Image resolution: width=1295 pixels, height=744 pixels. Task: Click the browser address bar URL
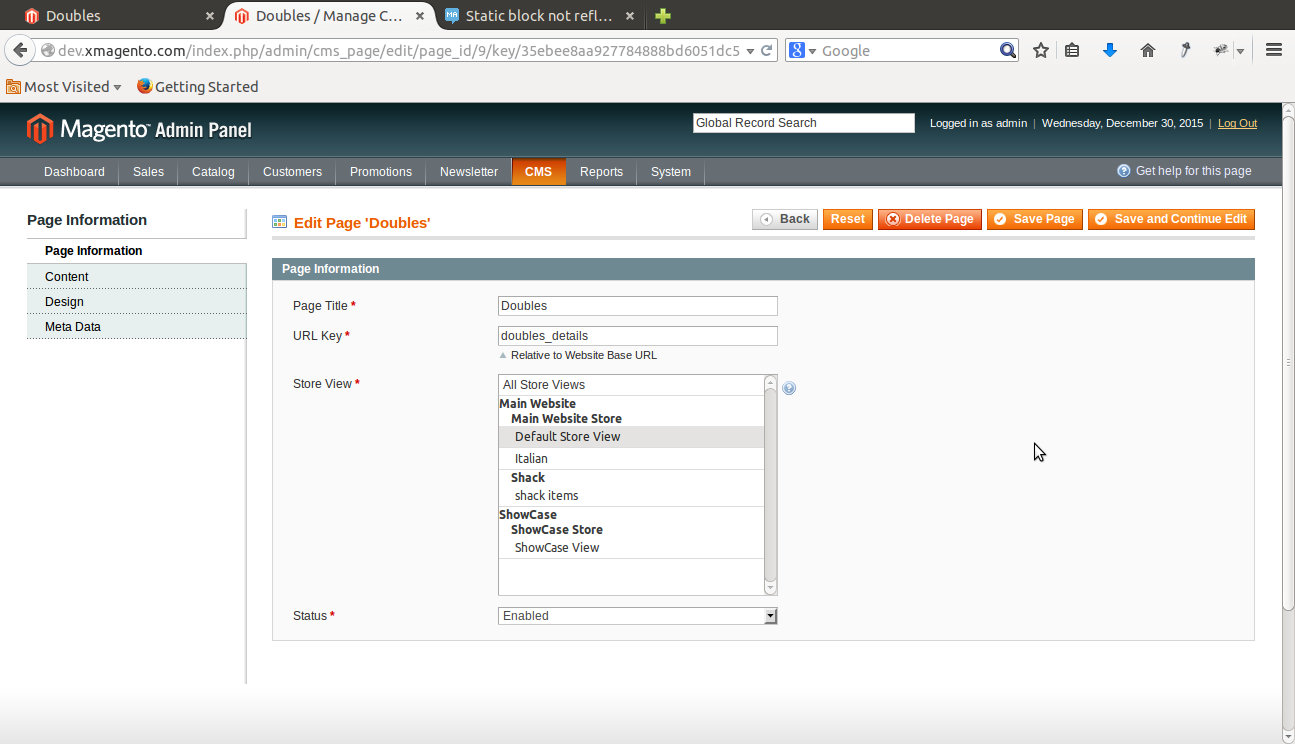coord(398,50)
